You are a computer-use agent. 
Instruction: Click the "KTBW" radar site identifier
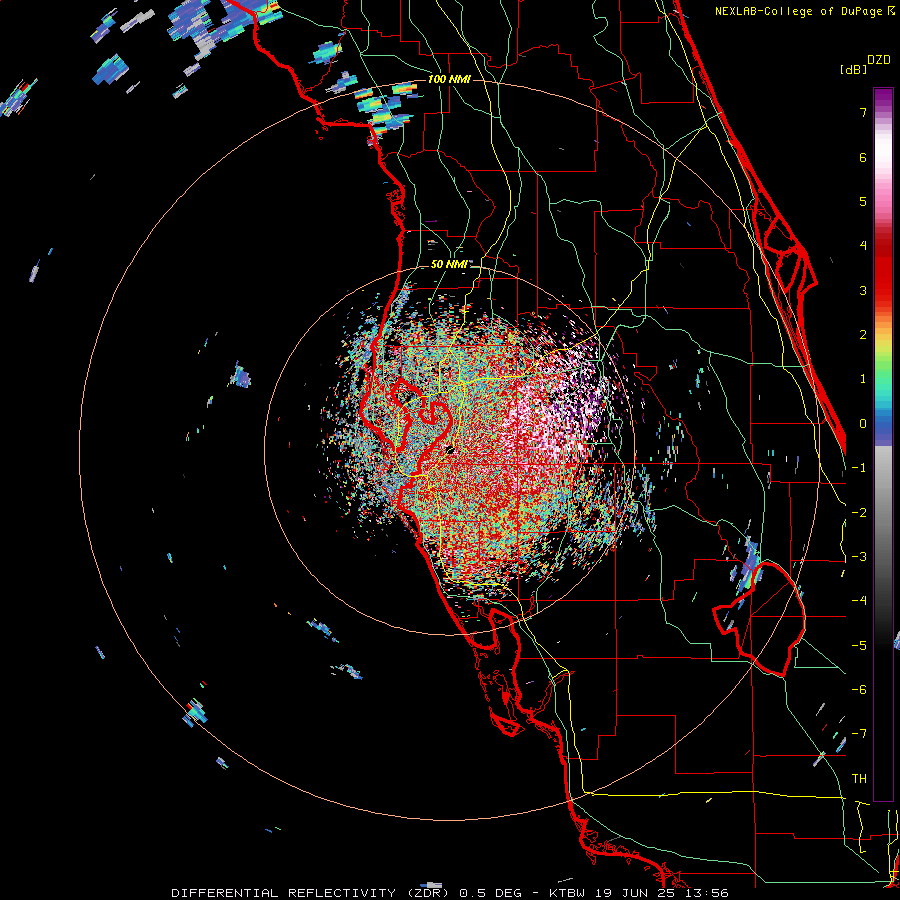(x=567, y=893)
